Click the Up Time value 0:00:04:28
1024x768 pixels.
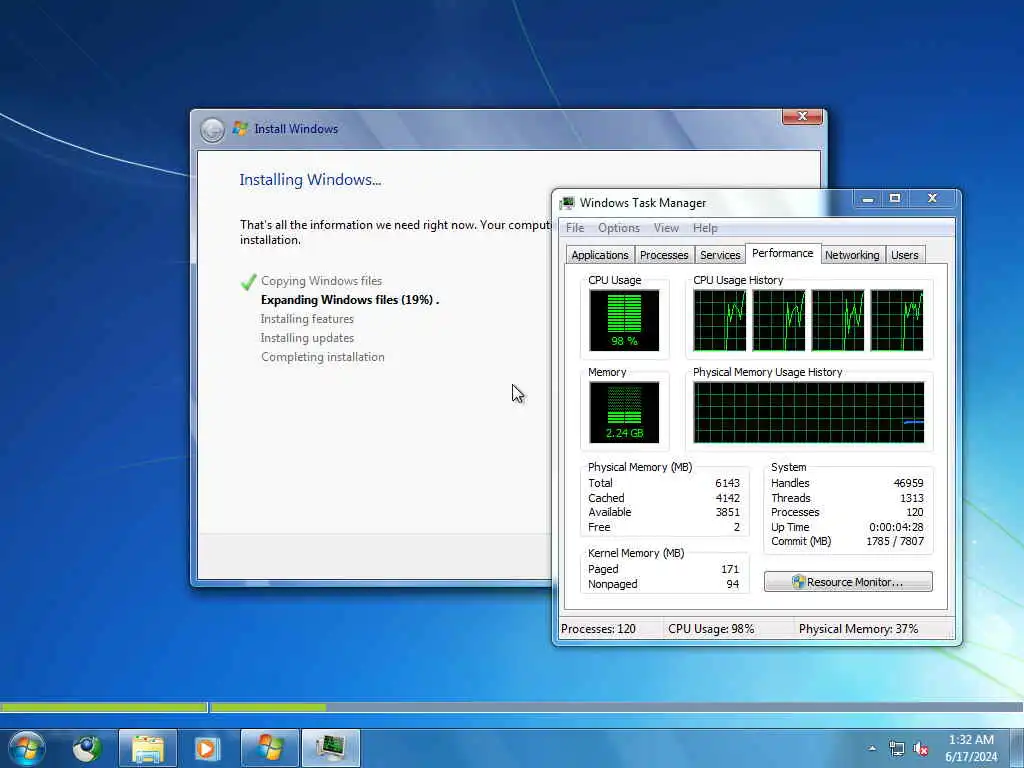896,527
